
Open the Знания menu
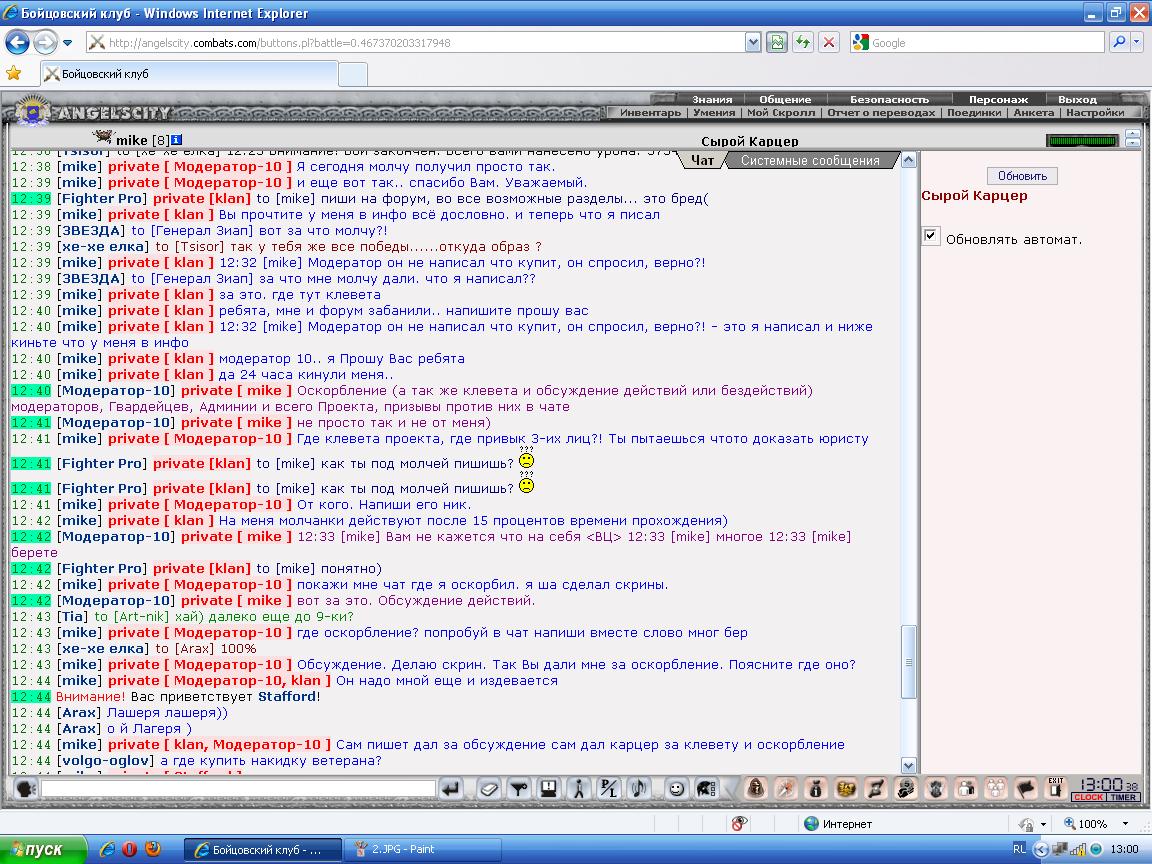(711, 99)
